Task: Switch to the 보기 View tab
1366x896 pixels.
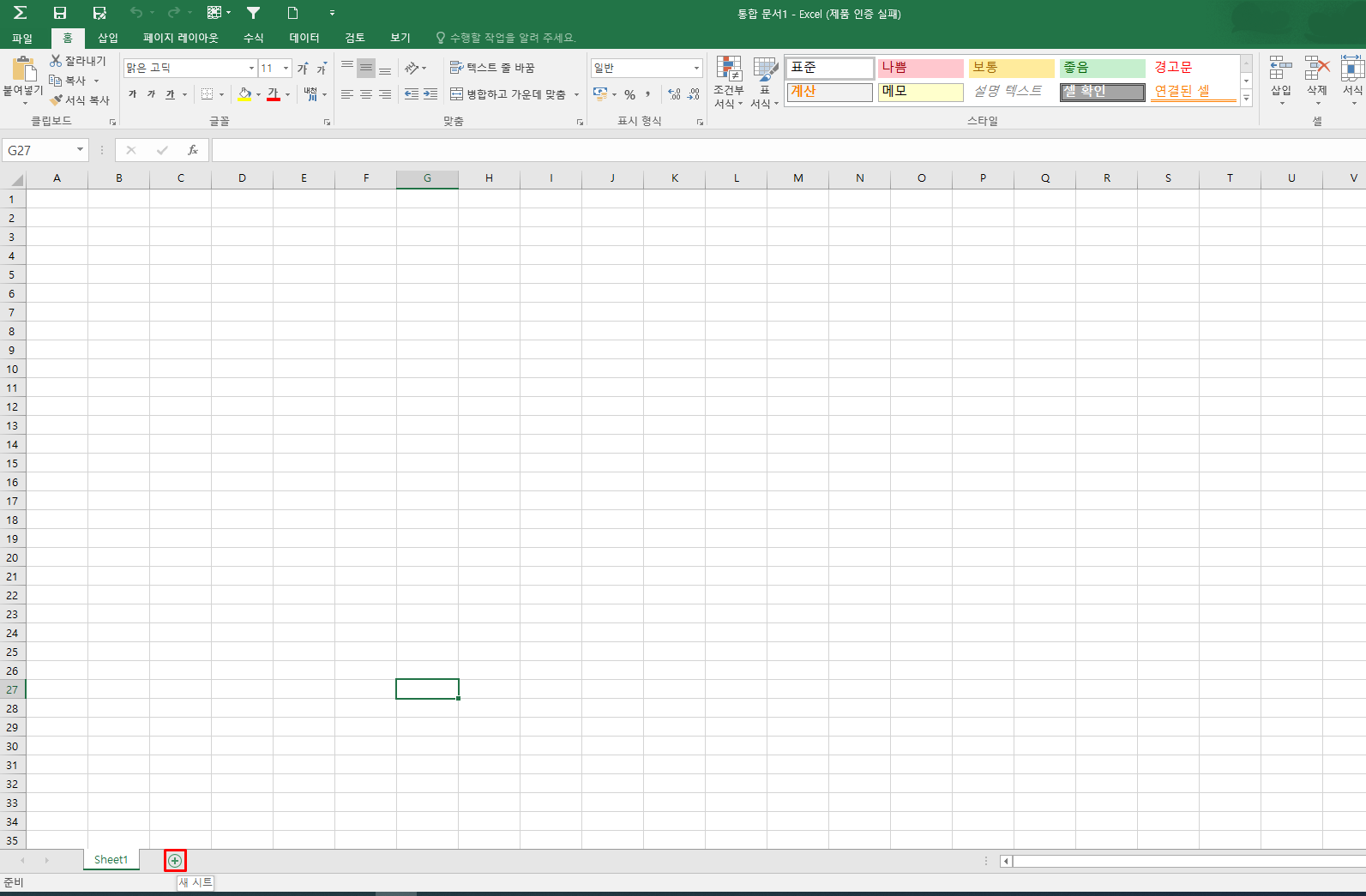Action: coord(400,38)
